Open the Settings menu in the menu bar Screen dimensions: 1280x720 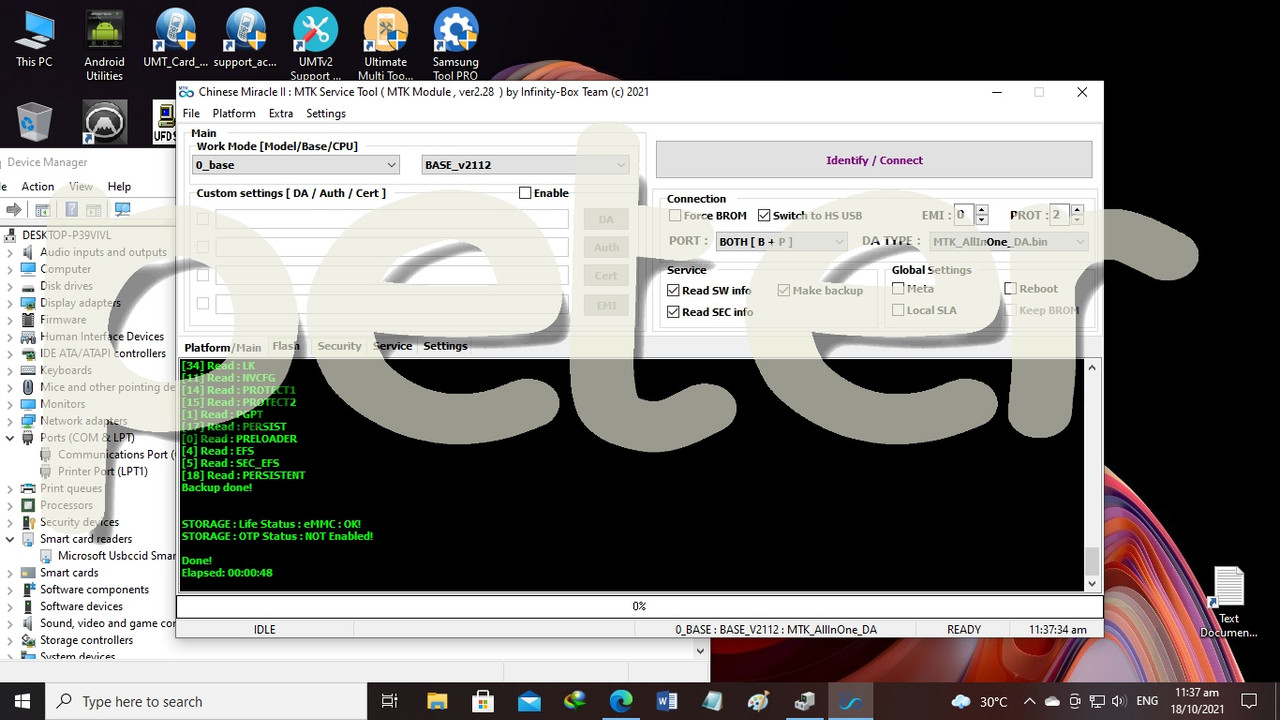pyautogui.click(x=326, y=114)
